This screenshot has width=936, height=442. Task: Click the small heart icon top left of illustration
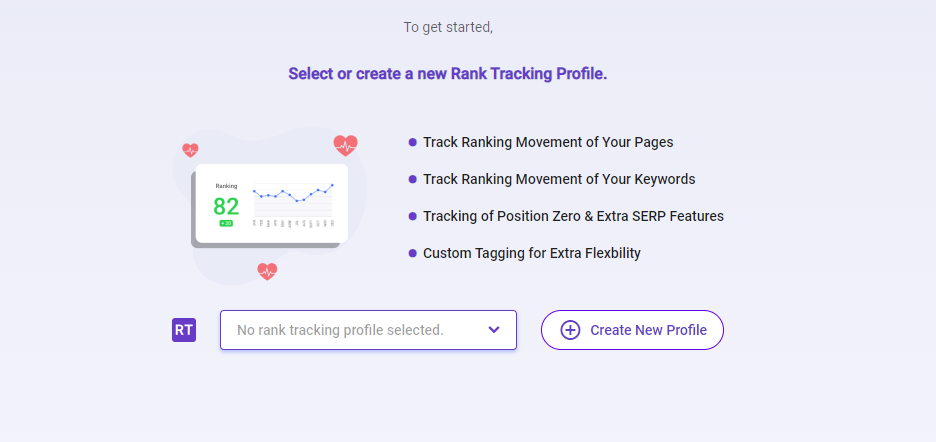190,150
